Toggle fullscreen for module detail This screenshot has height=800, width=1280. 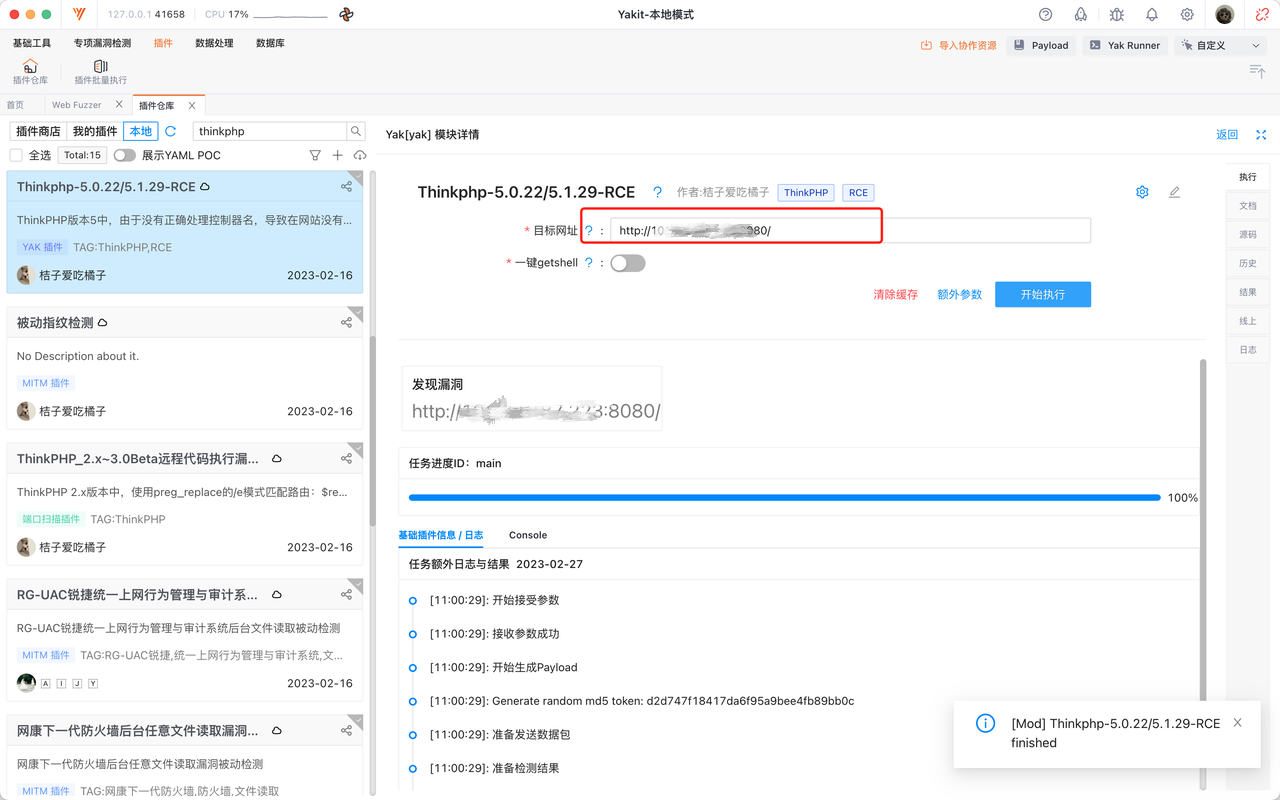tap(1261, 135)
